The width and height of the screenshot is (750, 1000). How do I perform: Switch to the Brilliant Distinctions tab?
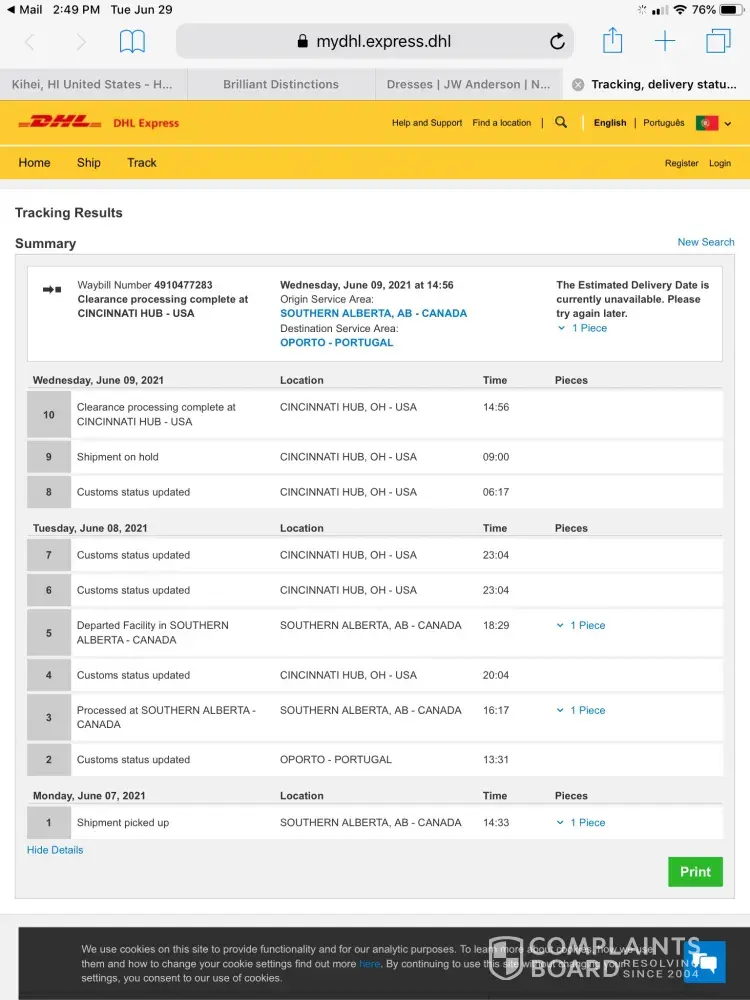tap(281, 85)
